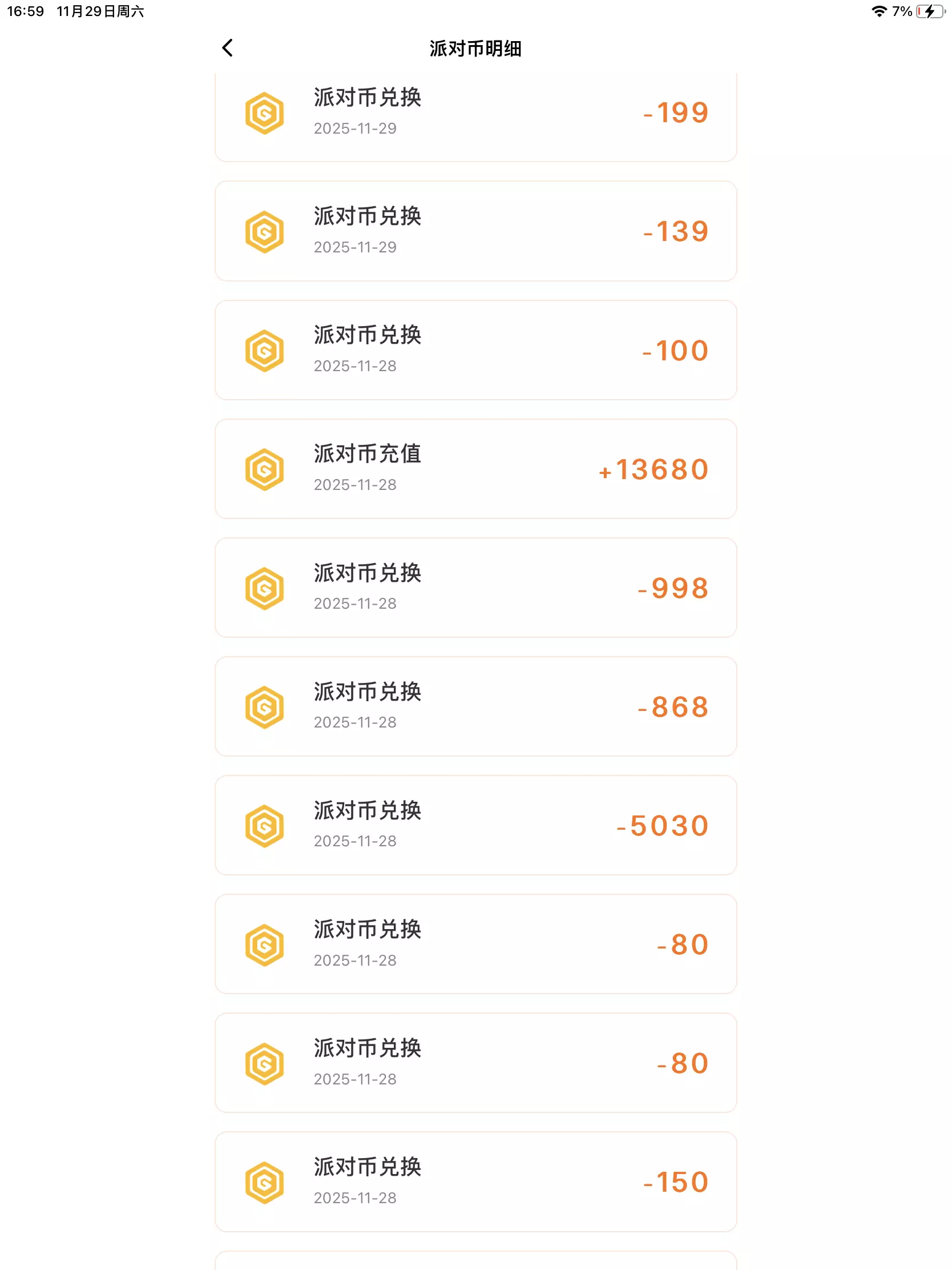Tap the 2025-11-29 date beside -139
This screenshot has height=1270, width=952.
(x=354, y=247)
